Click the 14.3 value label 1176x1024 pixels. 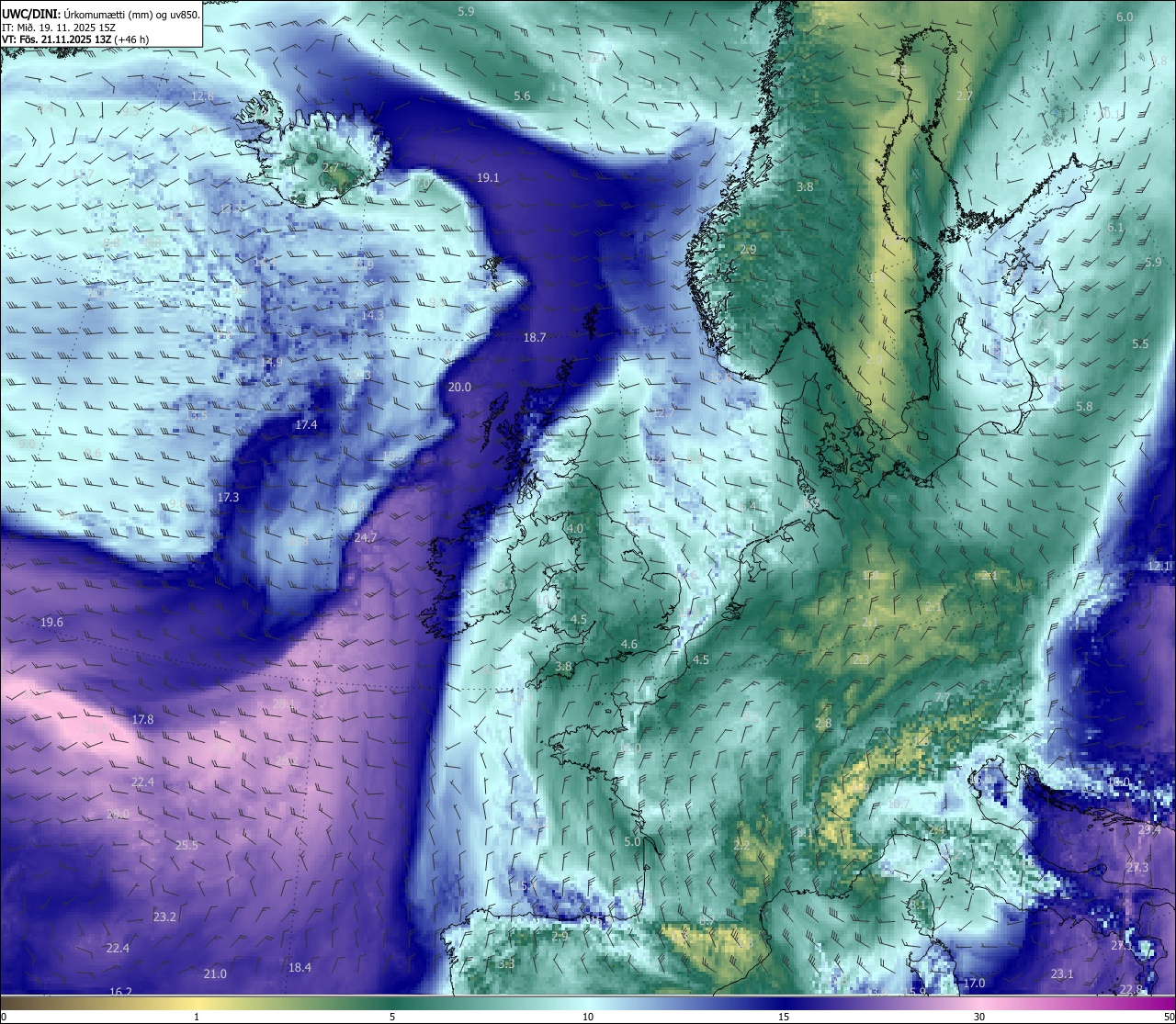point(372,315)
